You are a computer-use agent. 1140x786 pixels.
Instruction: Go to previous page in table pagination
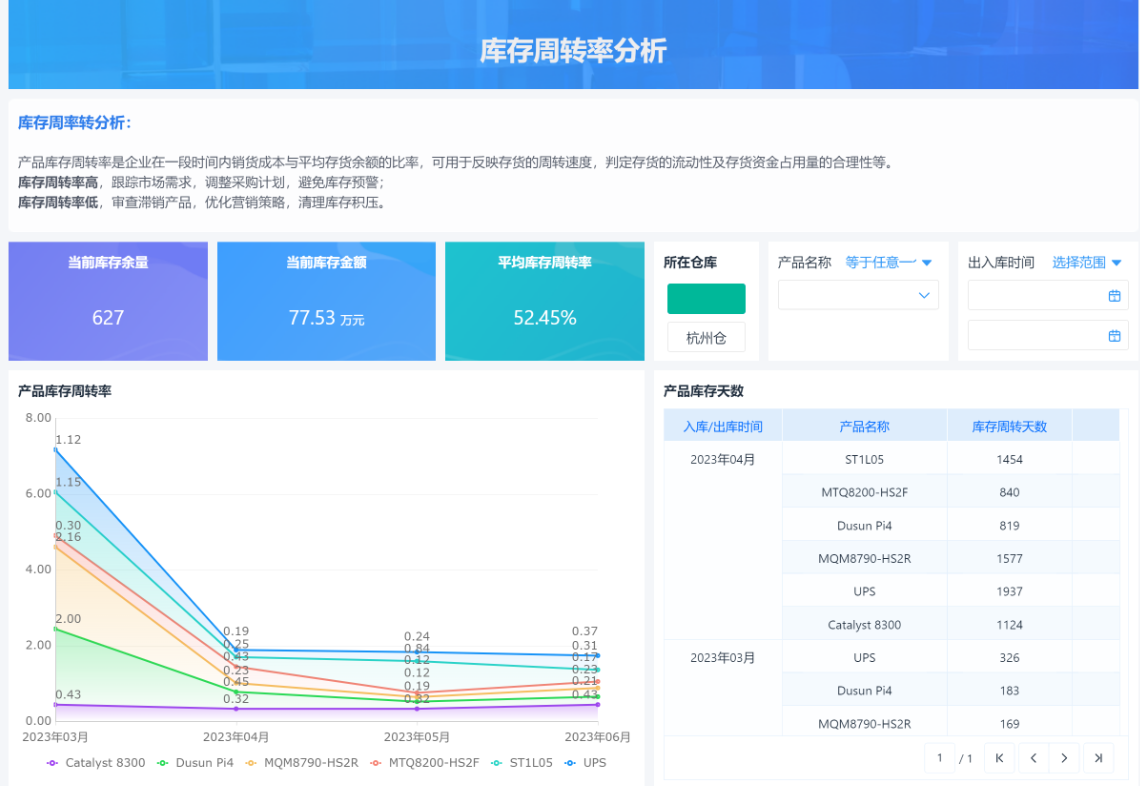click(1032, 758)
